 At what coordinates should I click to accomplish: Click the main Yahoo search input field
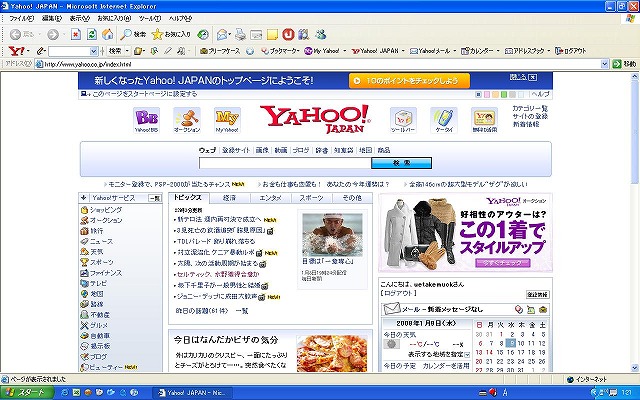(x=285, y=163)
